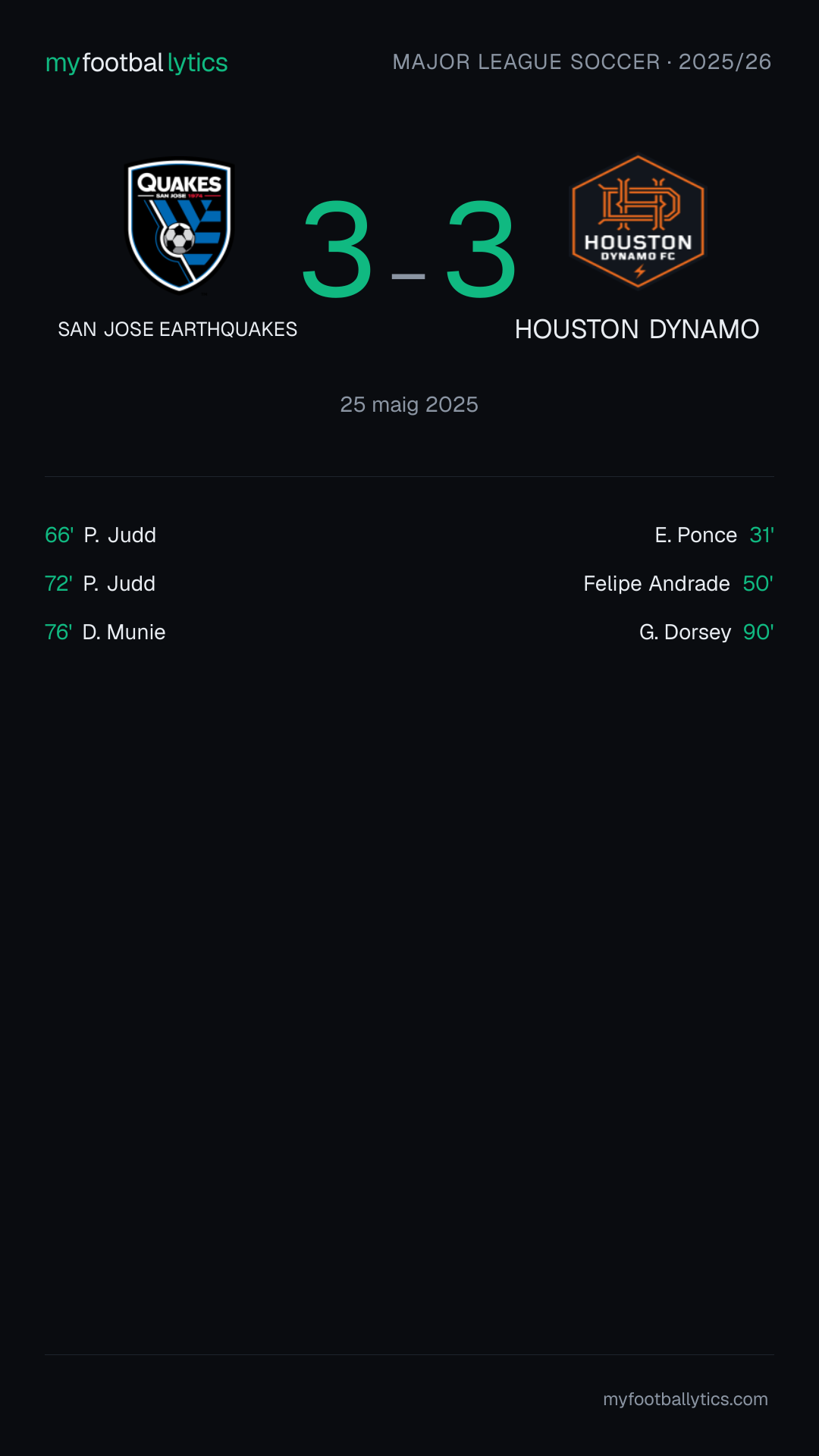Click the Houston Dynamo FC crest
The height and width of the screenshot is (1456, 819).
638,221
